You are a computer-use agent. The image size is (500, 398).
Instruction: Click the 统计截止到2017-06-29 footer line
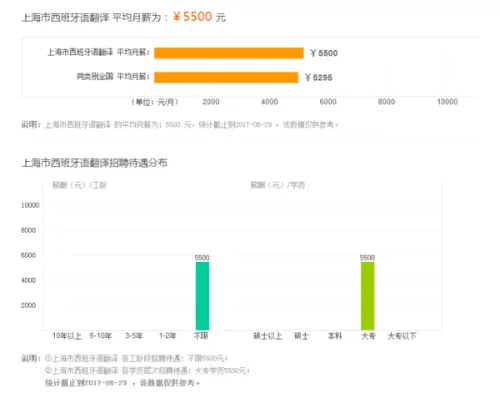(x=122, y=383)
